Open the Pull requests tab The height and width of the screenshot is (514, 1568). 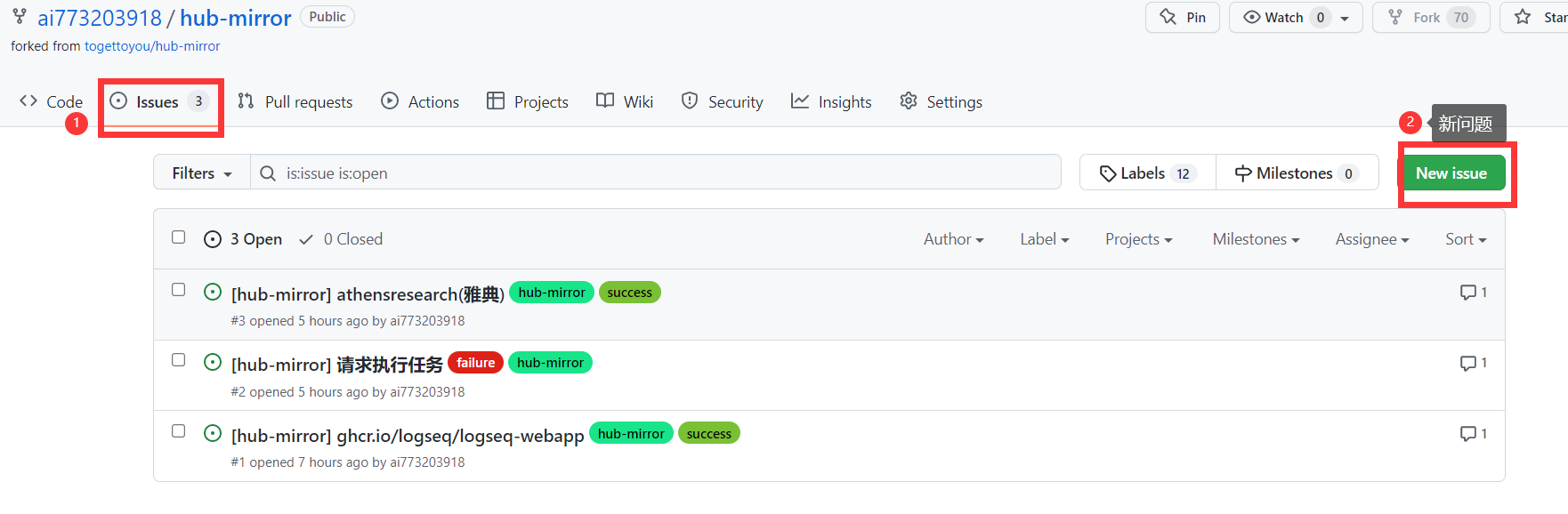tap(295, 101)
